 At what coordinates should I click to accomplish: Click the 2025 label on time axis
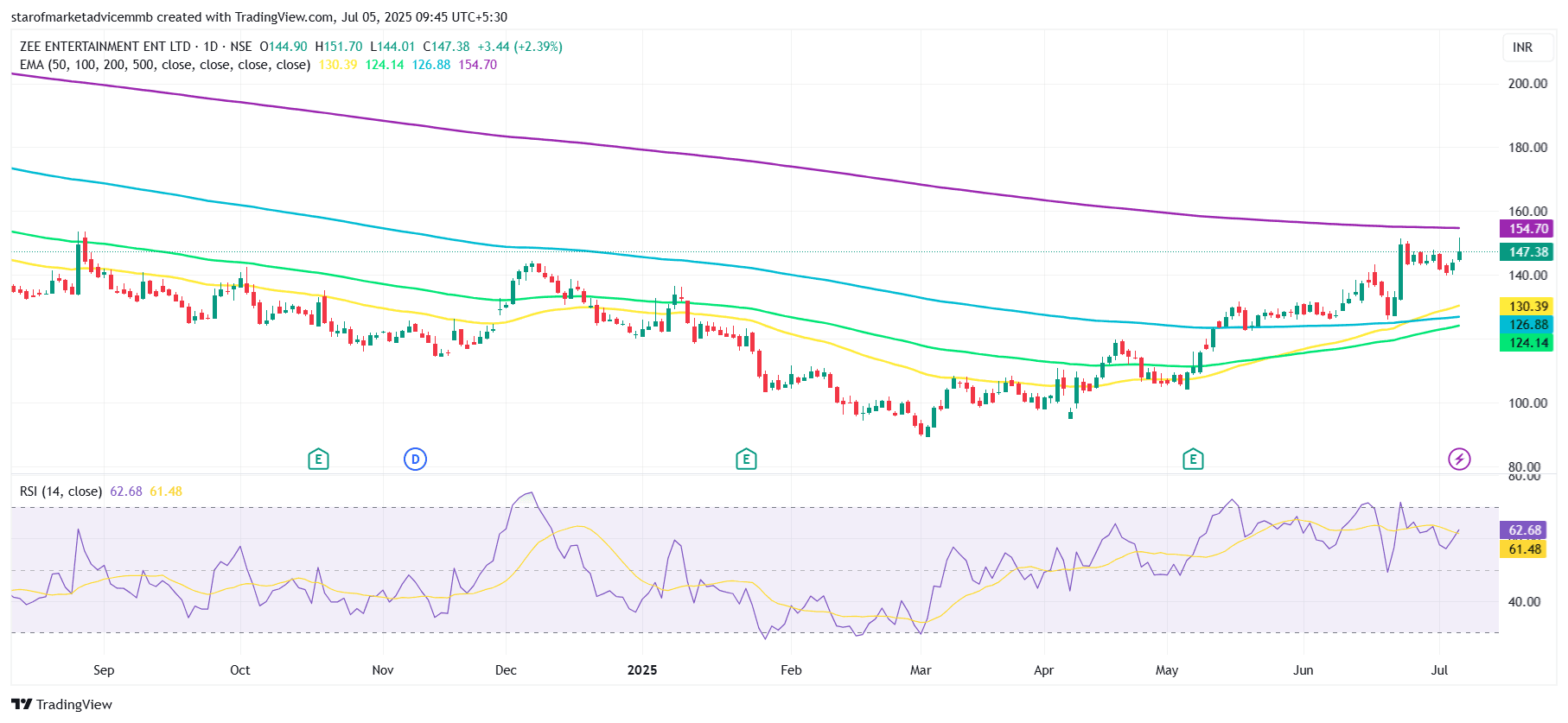(642, 670)
